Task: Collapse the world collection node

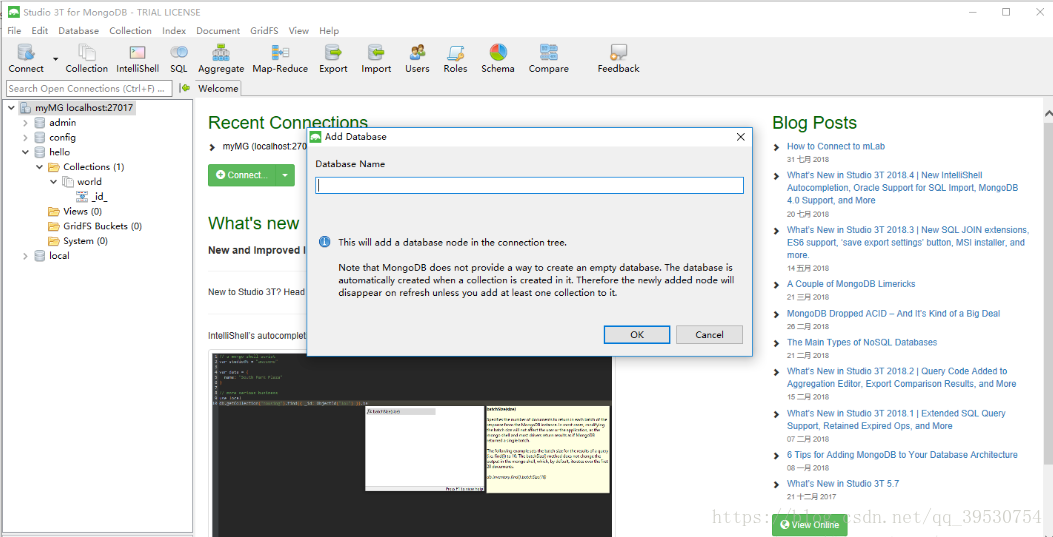Action: [x=54, y=182]
